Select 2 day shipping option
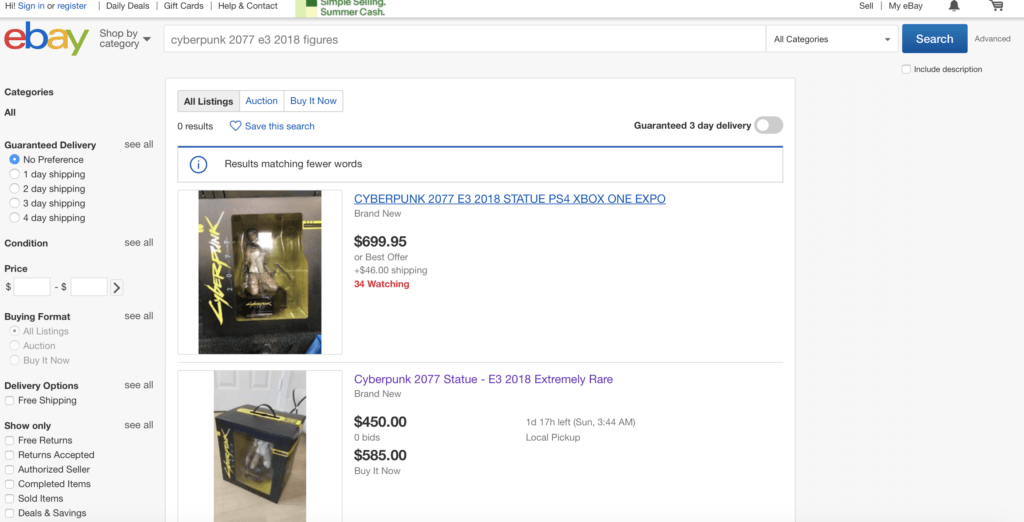The image size is (1024, 522). pos(14,189)
